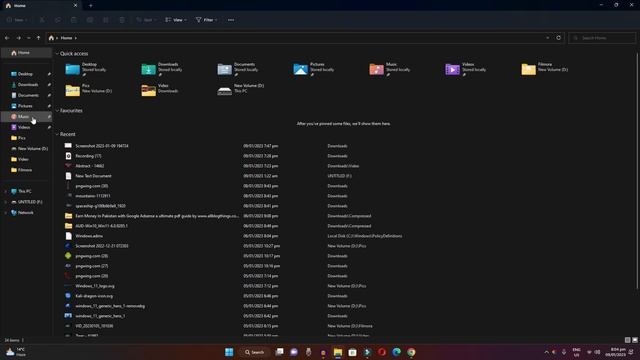
Task: Select Home in the navigation pane
Action: pyautogui.click(x=27, y=53)
